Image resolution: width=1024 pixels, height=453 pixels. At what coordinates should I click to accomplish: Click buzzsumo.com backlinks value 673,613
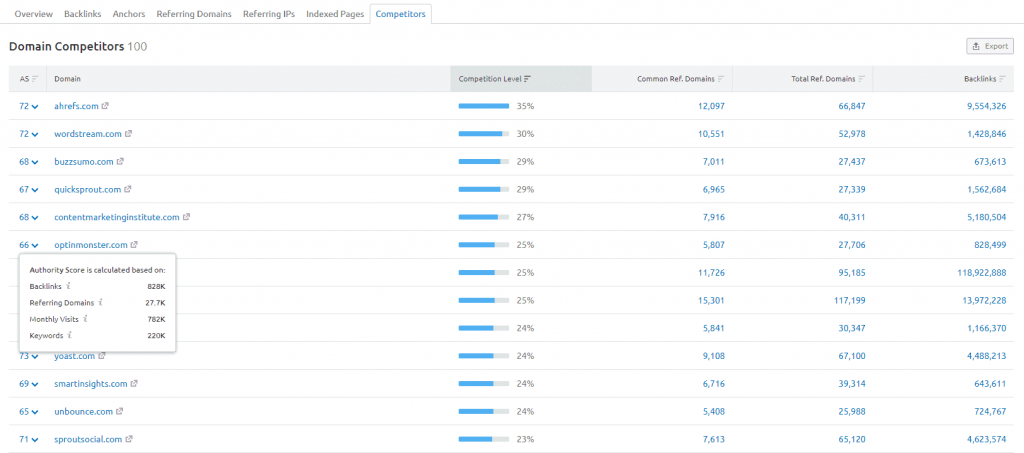pos(990,161)
